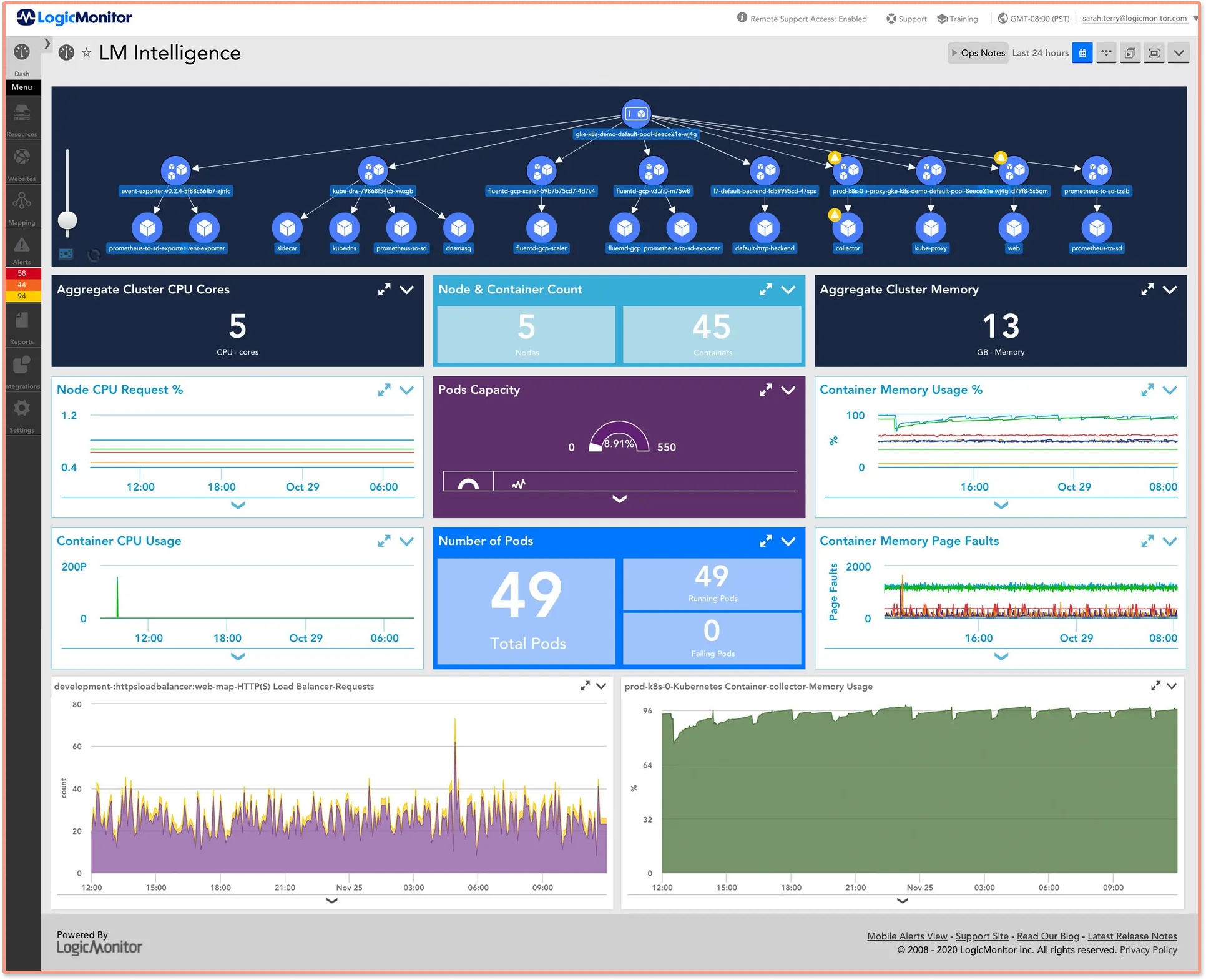
Task: Open the Dash section in the sidebar
Action: tap(22, 58)
